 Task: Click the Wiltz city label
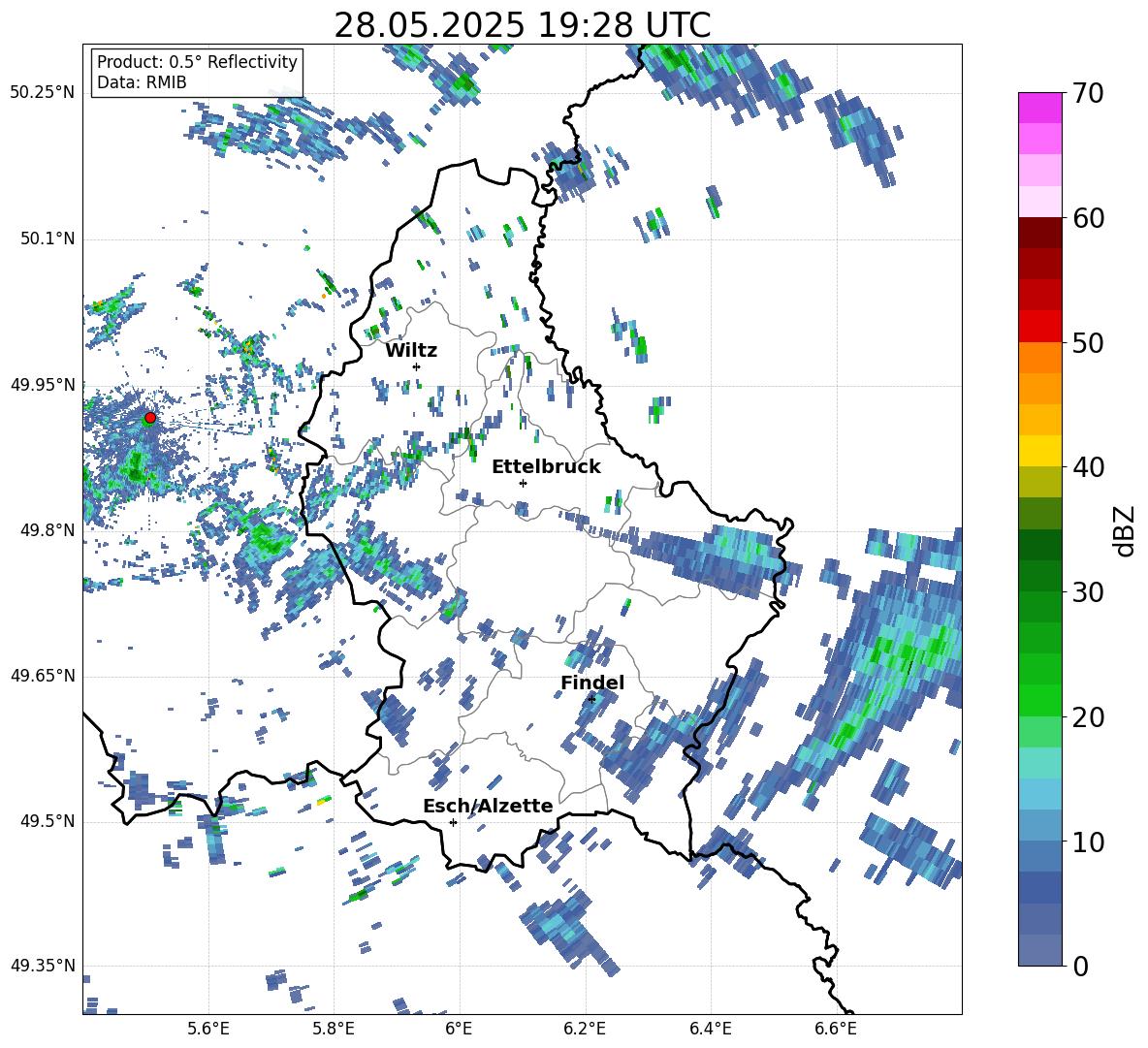(x=411, y=351)
